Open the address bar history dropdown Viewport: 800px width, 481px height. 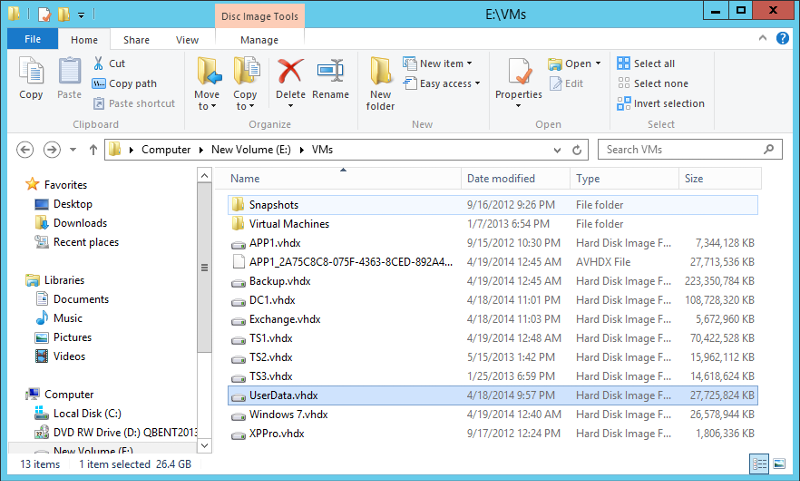point(557,150)
